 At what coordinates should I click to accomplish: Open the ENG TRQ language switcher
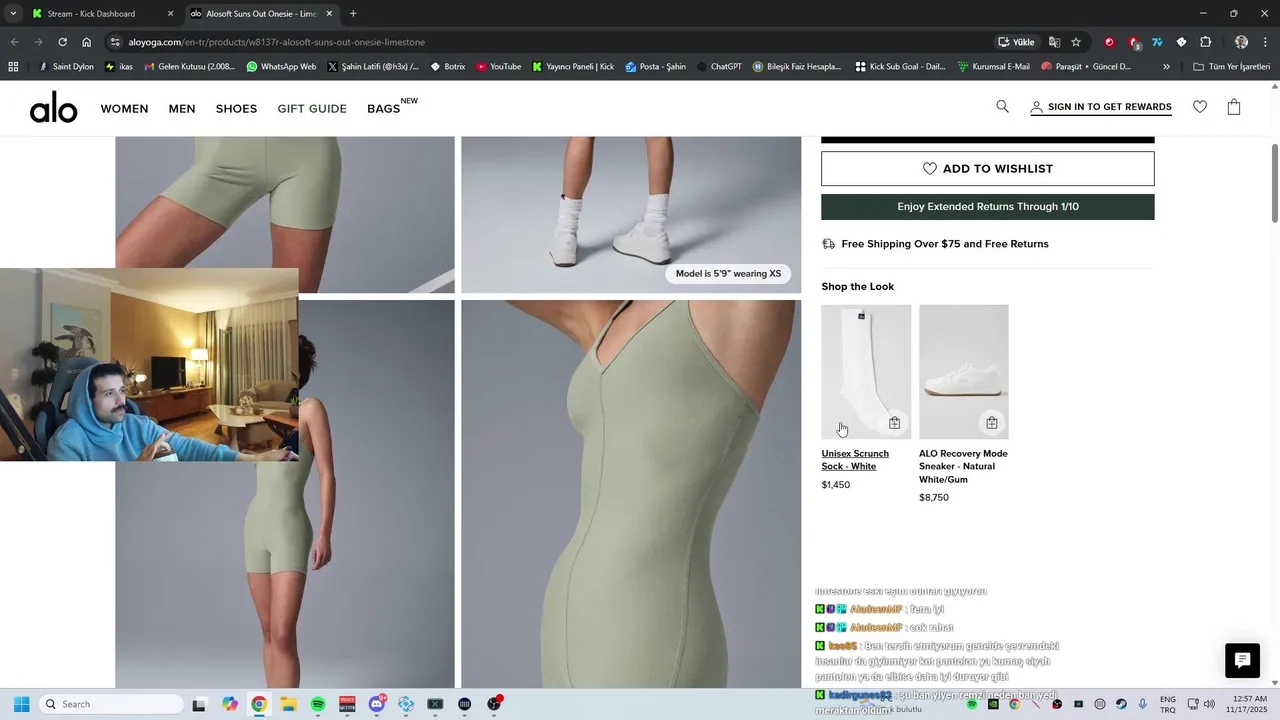click(x=1167, y=704)
